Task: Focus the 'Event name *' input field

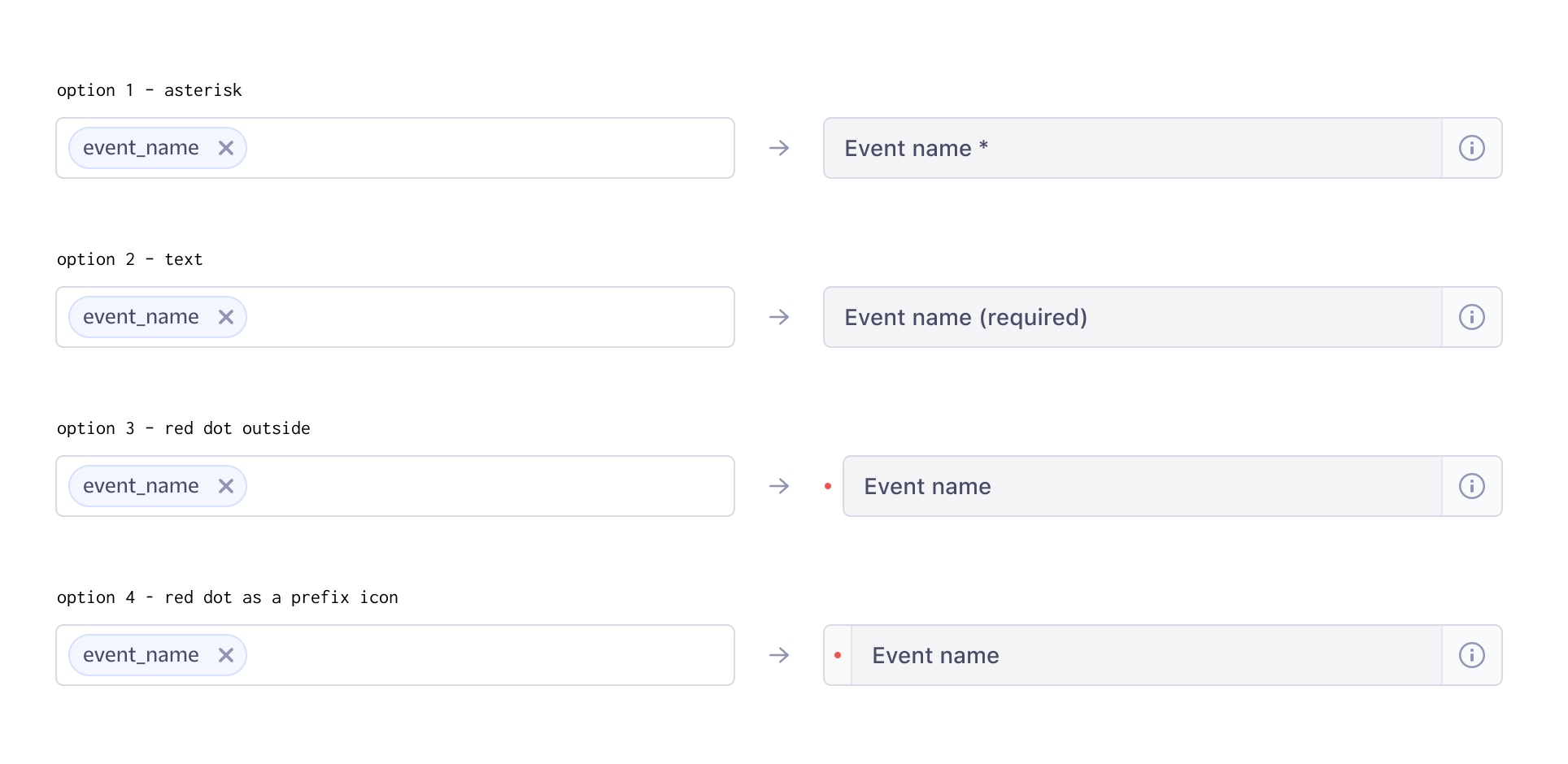Action: [x=1133, y=148]
